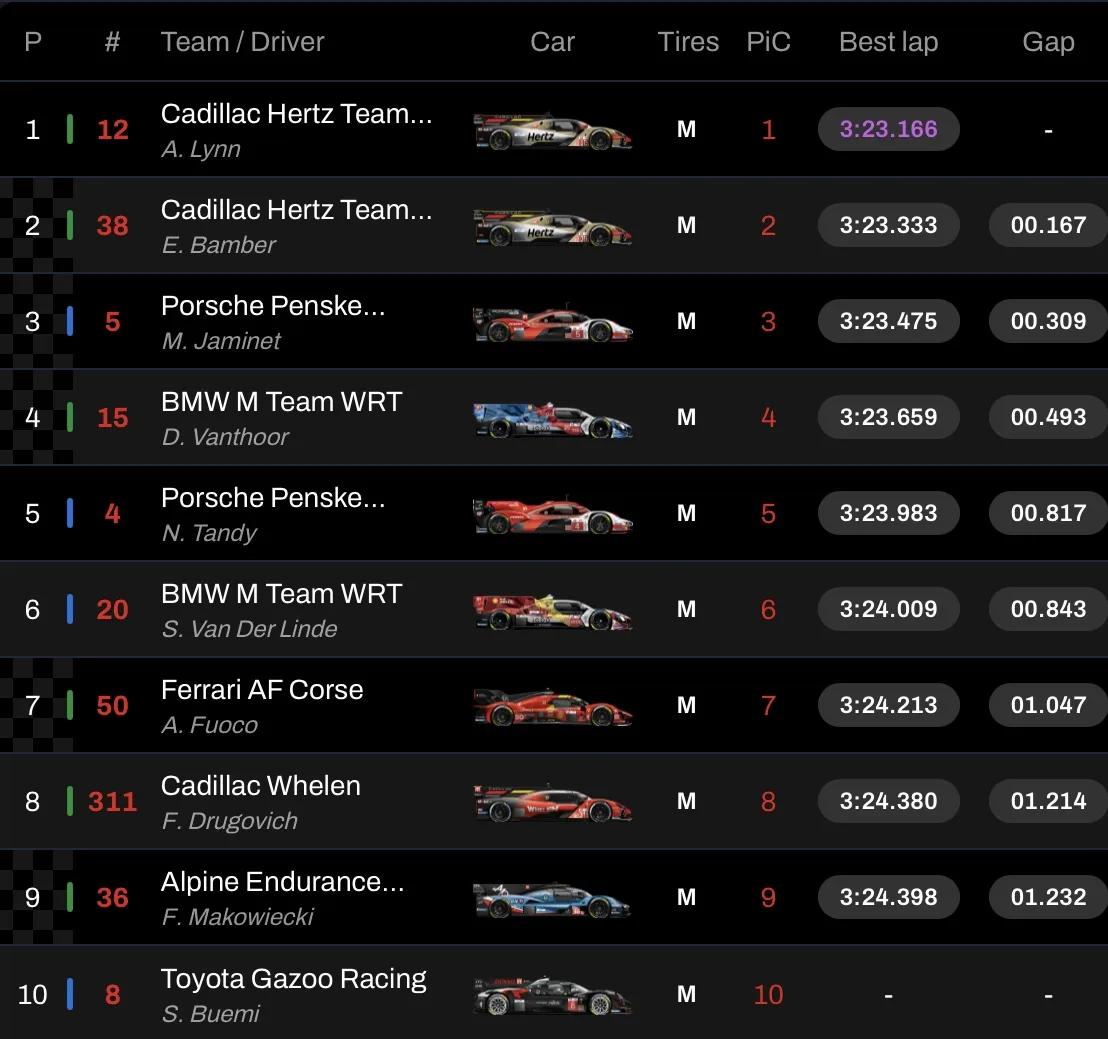Click the Team / Driver column header

tap(242, 42)
